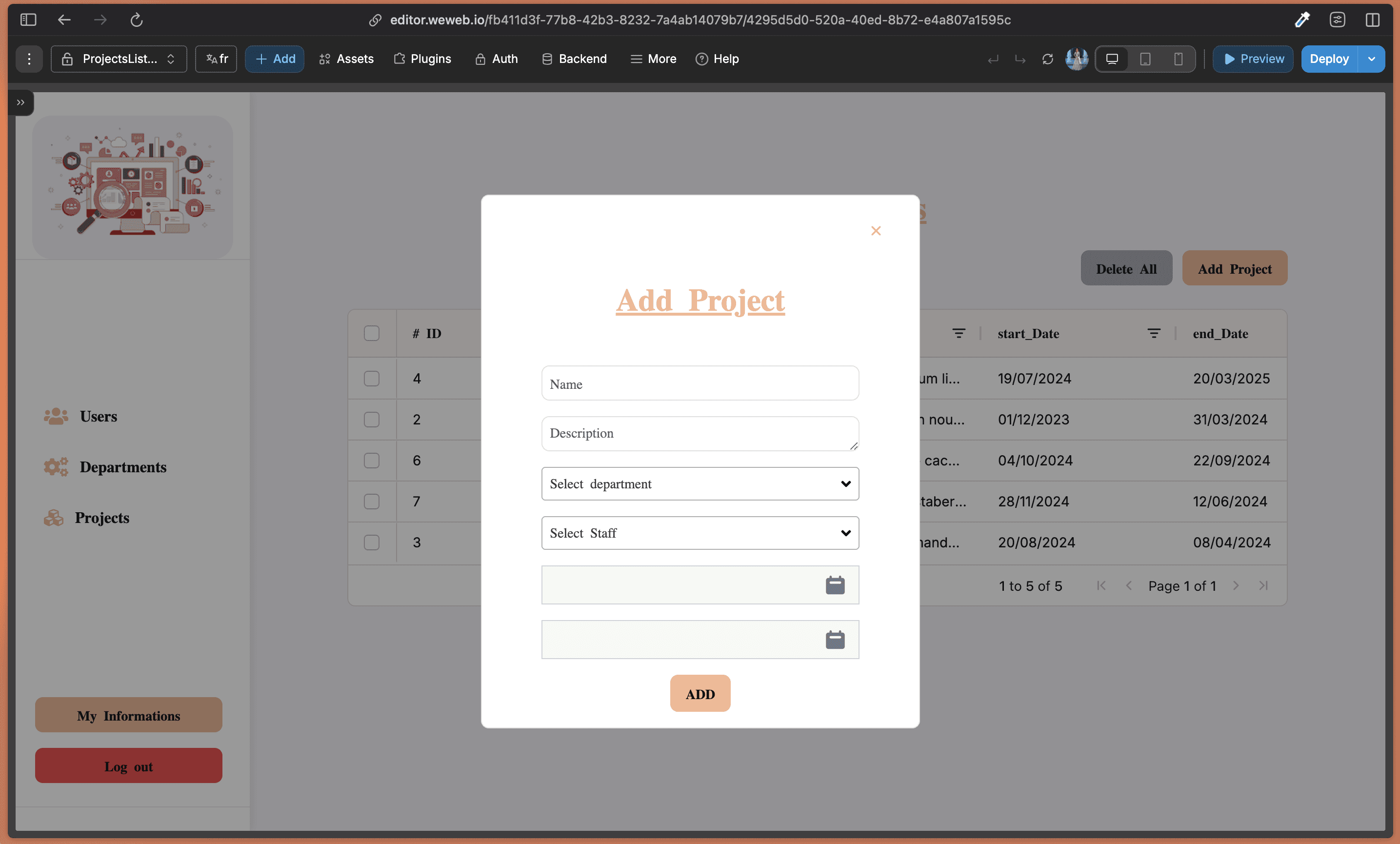Open the filter icon before start_Date column
The height and width of the screenshot is (844, 1400).
pyautogui.click(x=959, y=333)
